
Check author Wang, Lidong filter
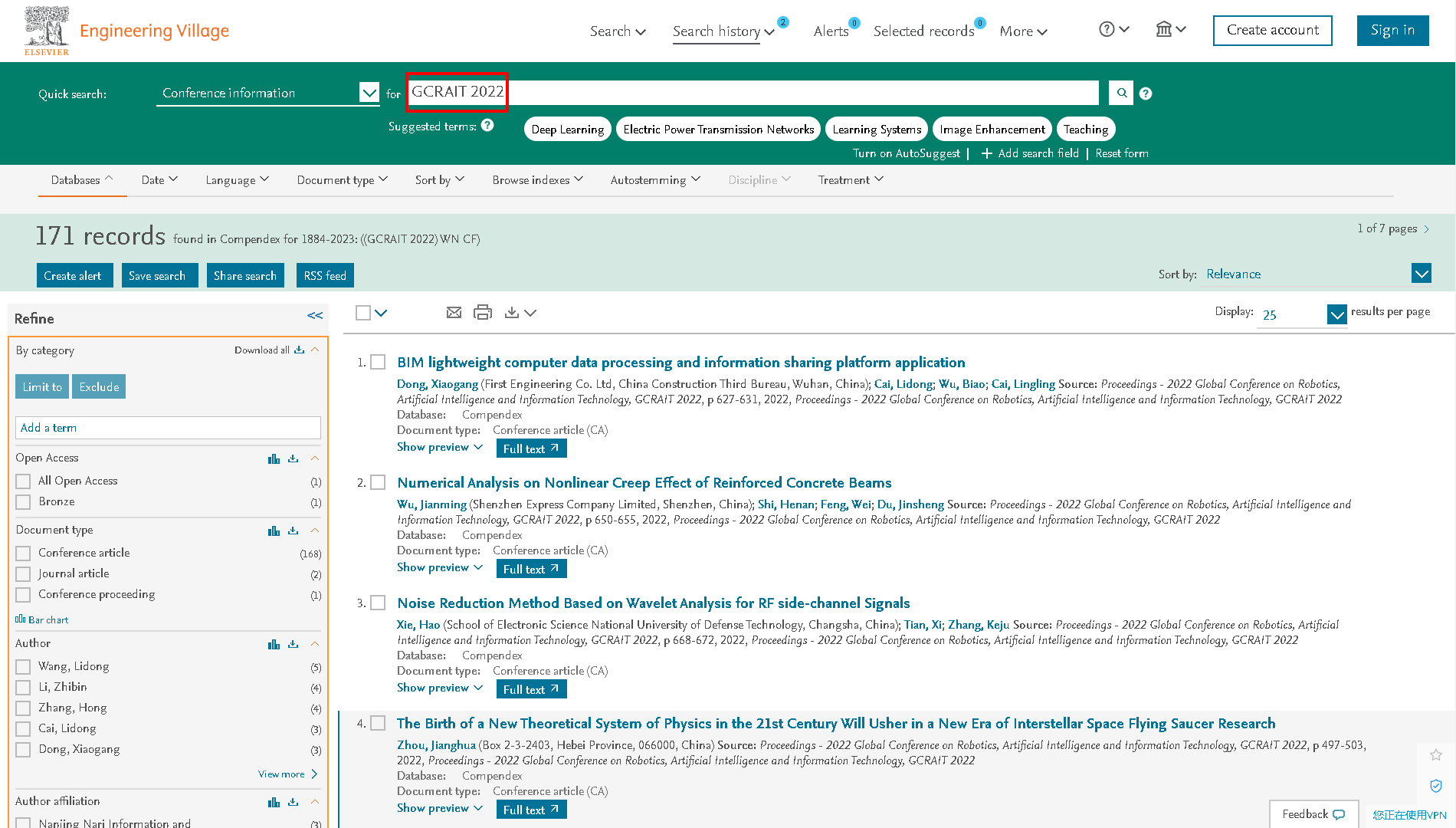23,666
